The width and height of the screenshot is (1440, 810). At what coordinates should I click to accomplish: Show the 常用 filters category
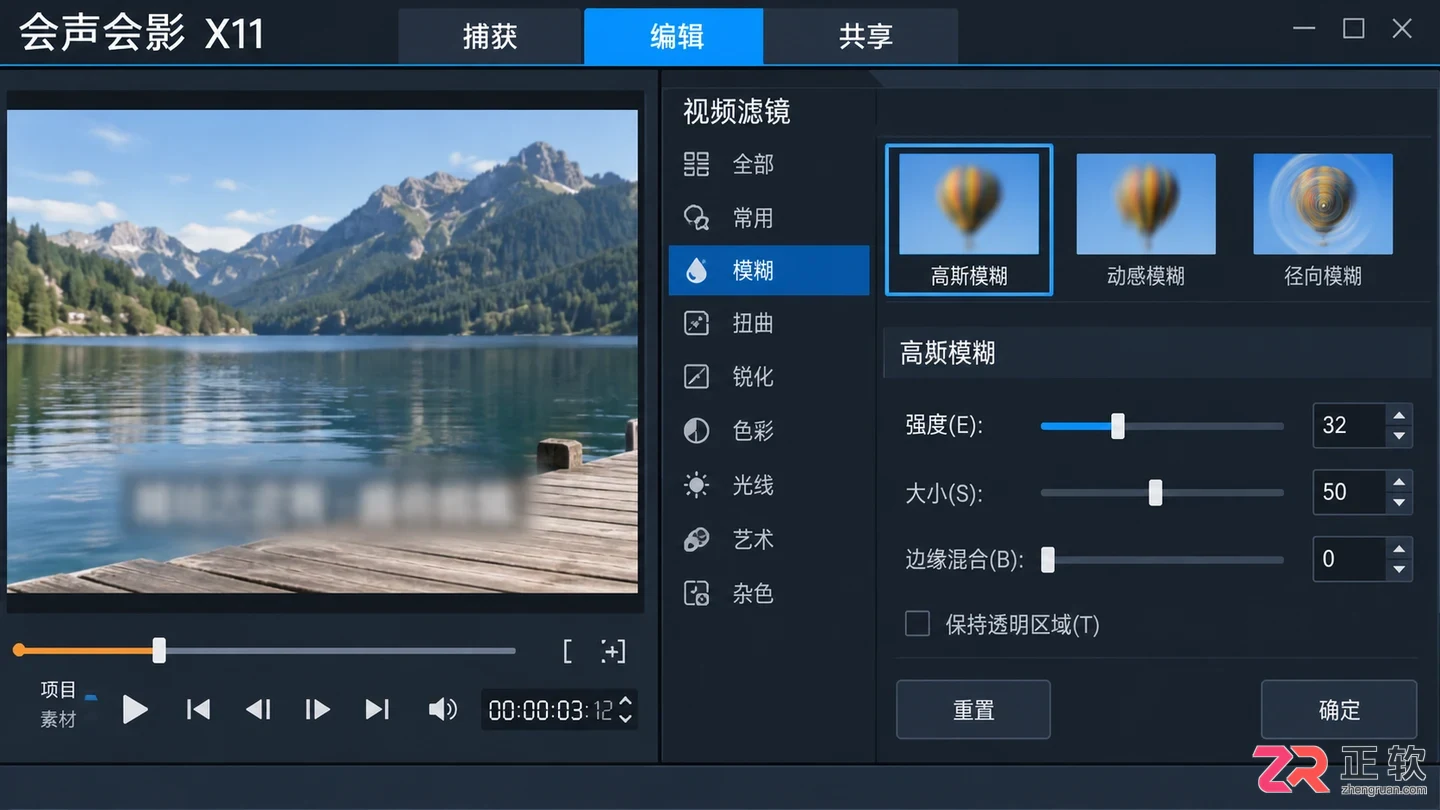point(769,218)
